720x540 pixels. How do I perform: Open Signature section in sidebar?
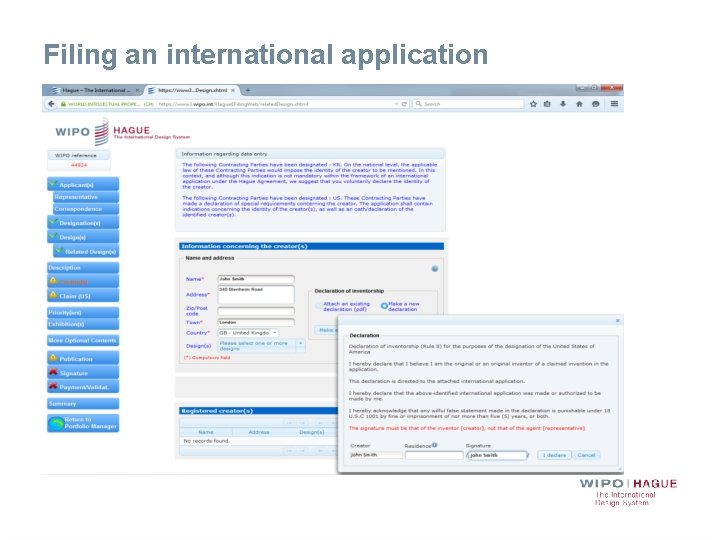coord(83,373)
